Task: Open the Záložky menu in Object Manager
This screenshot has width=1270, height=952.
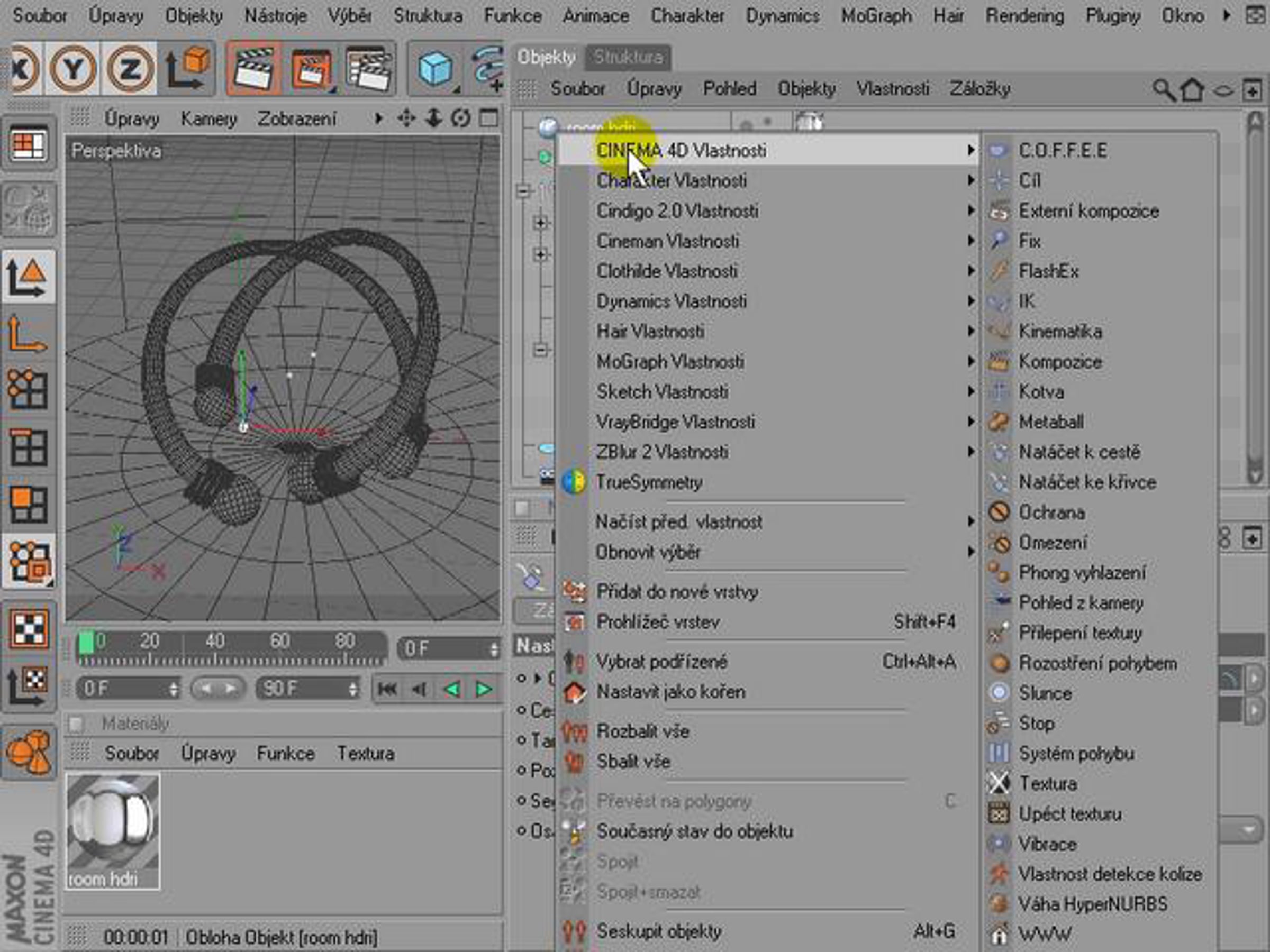Action: click(x=979, y=89)
